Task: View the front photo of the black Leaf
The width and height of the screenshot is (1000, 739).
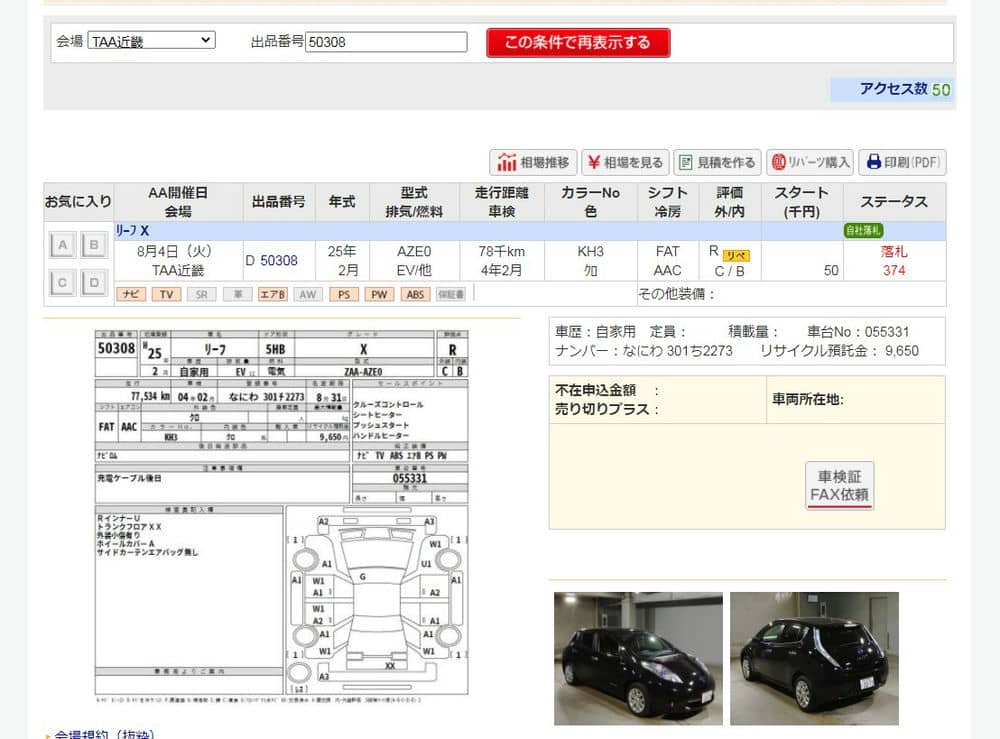Action: click(x=638, y=658)
